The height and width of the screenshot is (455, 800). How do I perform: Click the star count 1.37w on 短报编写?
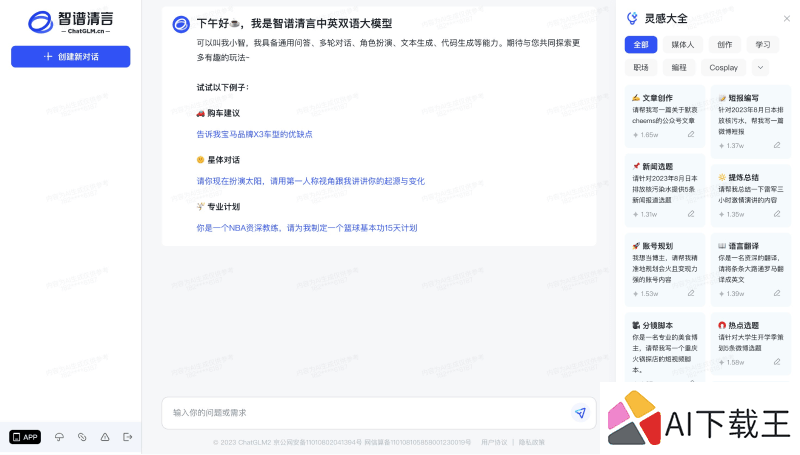click(x=732, y=146)
